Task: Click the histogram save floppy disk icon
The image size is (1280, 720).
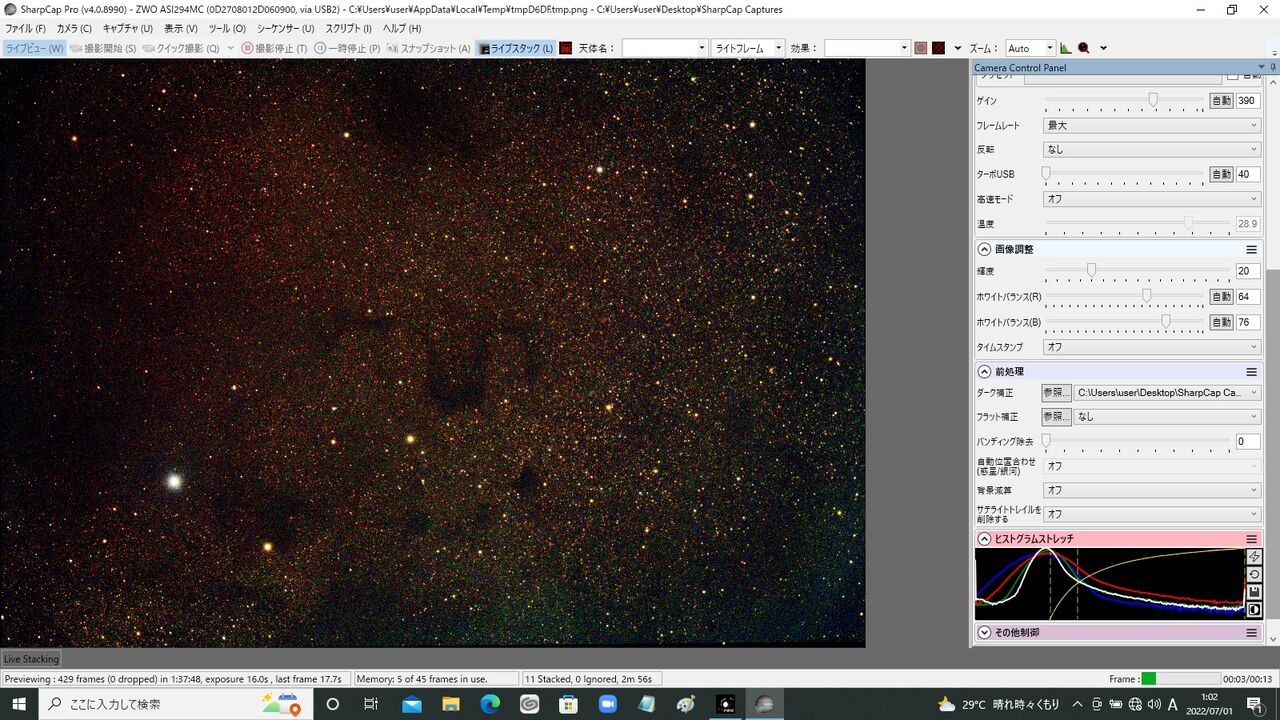Action: [1254, 592]
